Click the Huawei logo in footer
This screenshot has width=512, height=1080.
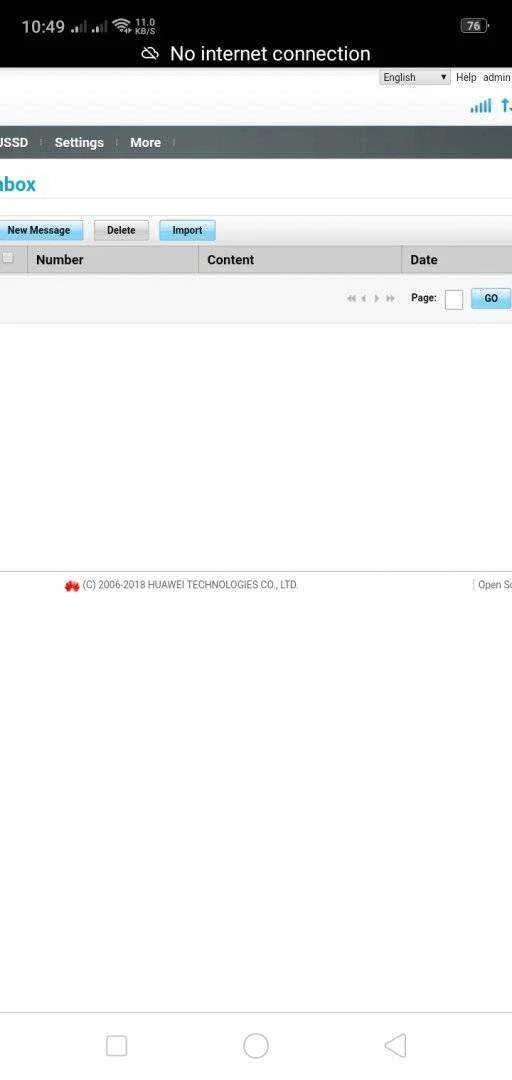(72, 585)
